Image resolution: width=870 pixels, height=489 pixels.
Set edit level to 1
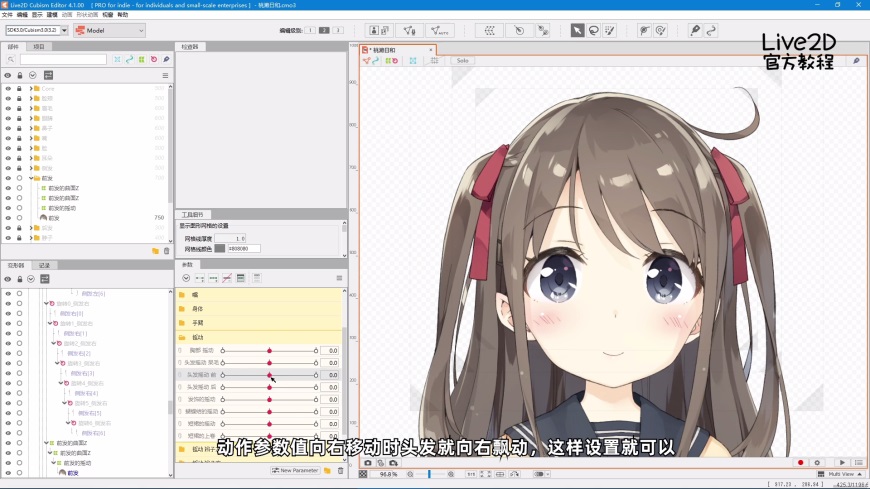[310, 31]
